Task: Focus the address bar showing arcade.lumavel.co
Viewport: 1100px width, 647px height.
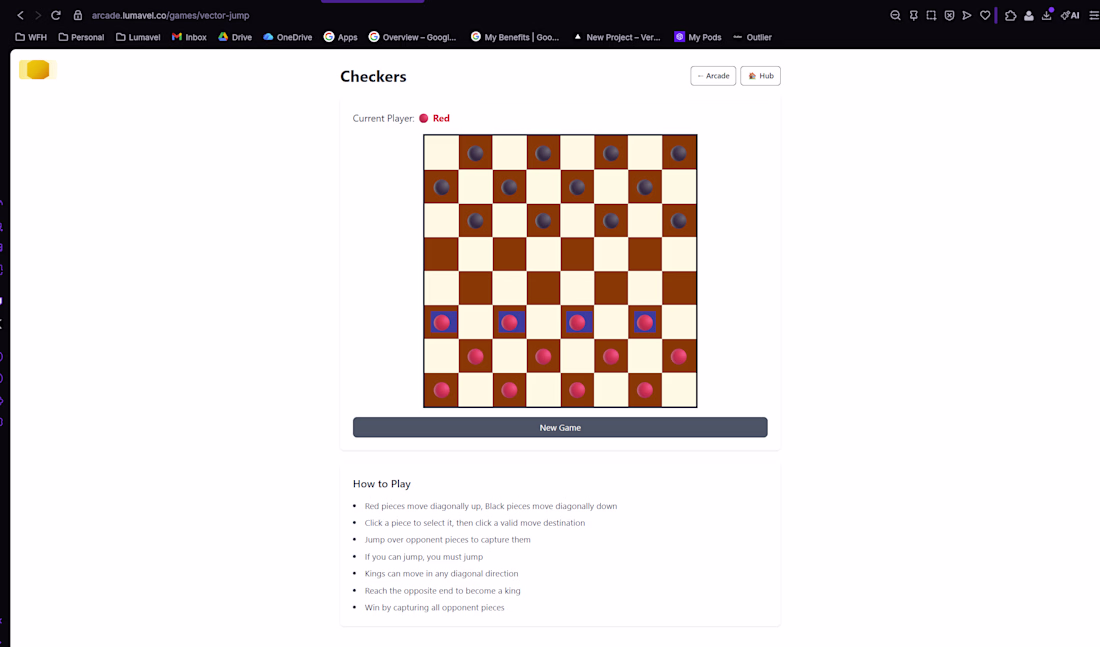Action: [x=170, y=15]
